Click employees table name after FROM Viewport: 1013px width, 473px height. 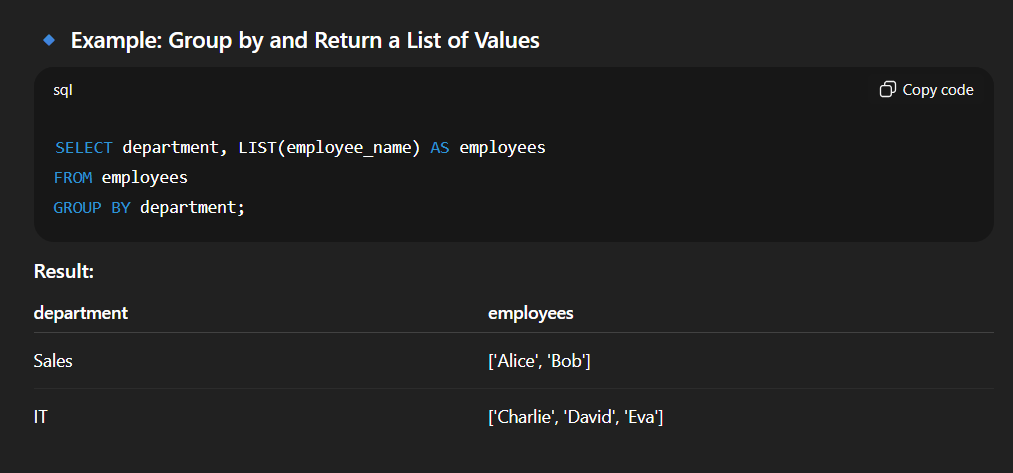145,178
